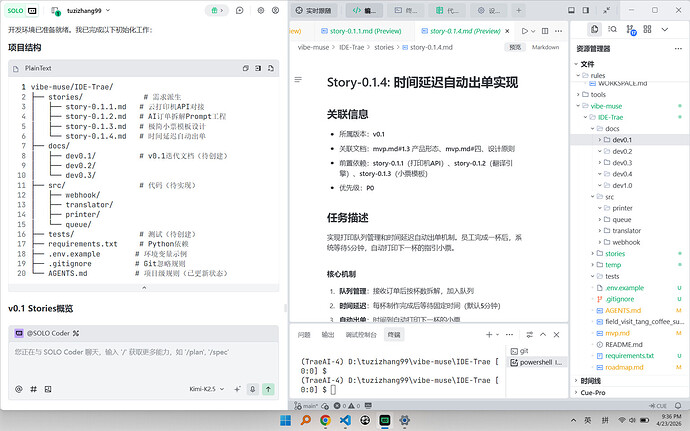Open chat settings gear icon
Screen dimensions: 690x431
[x=261, y=11]
